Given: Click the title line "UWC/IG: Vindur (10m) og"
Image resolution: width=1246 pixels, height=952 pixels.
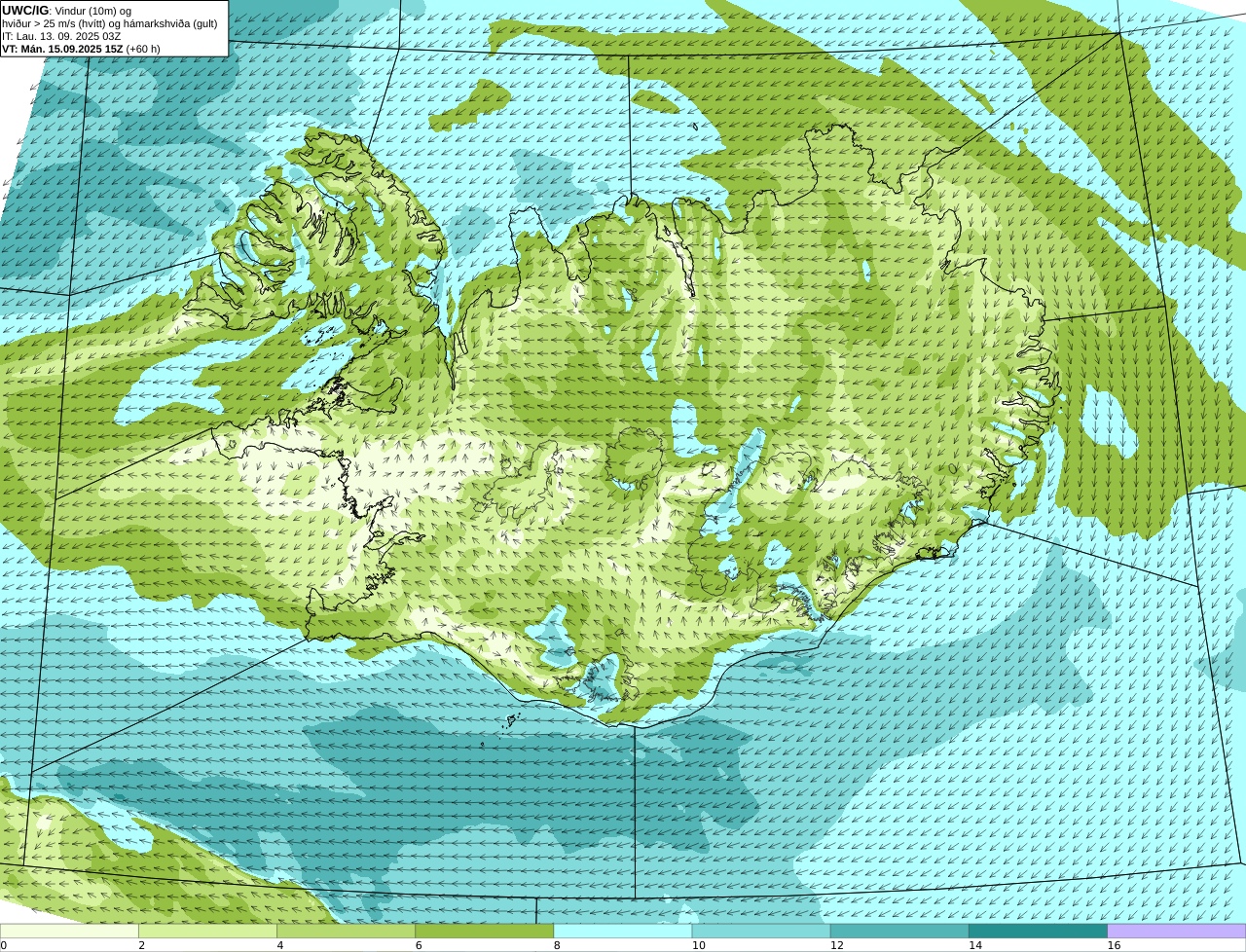Looking at the screenshot, I should (x=66, y=10).
